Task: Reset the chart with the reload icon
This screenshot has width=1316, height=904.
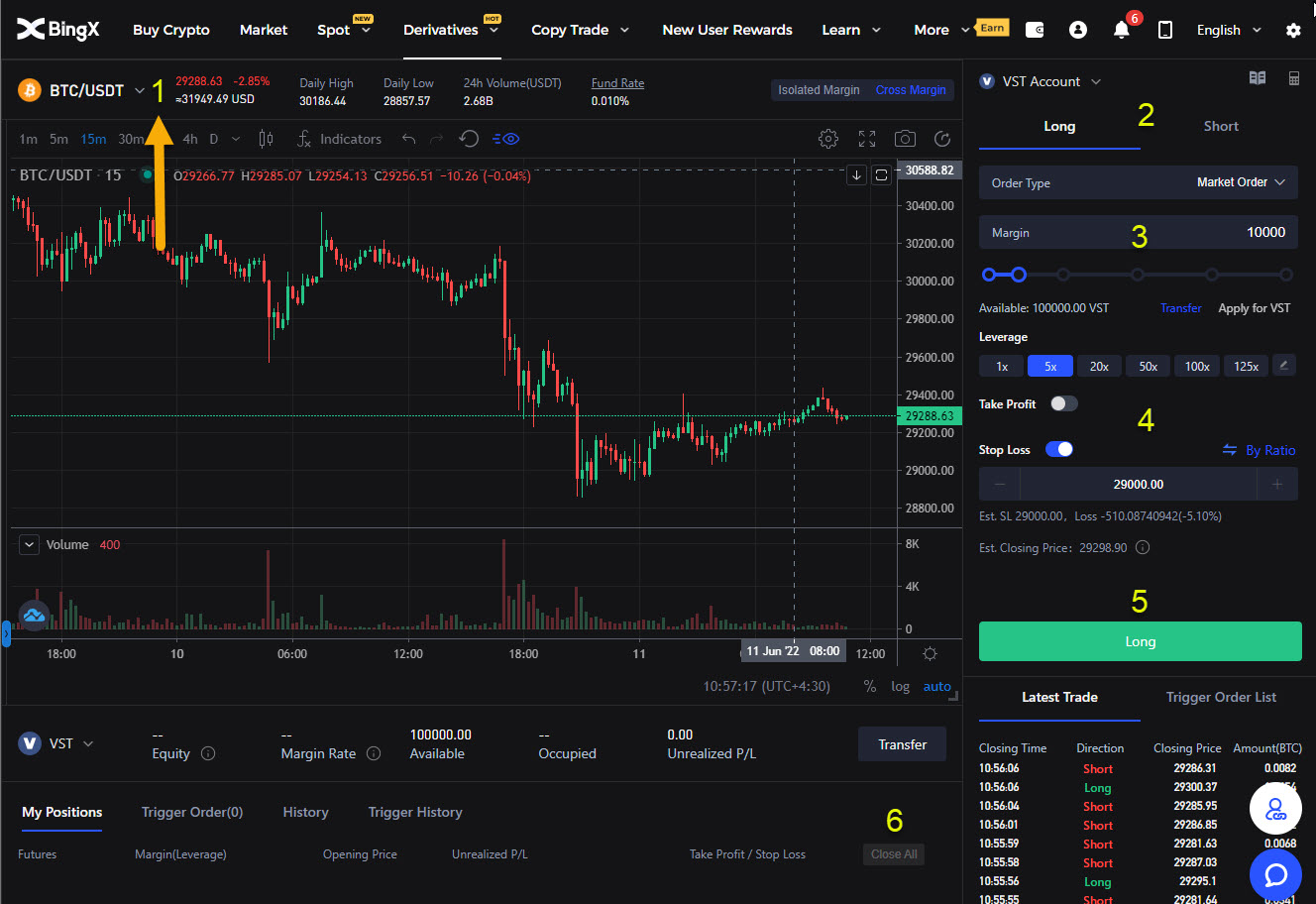Action: coord(470,139)
